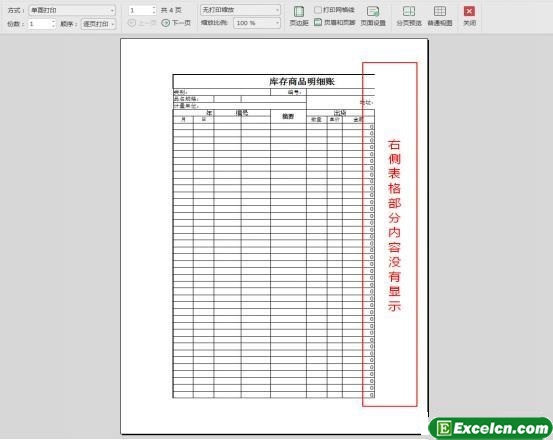The image size is (553, 440).
Task: Open 页眉和页脚 header and footer
Action: 334,23
